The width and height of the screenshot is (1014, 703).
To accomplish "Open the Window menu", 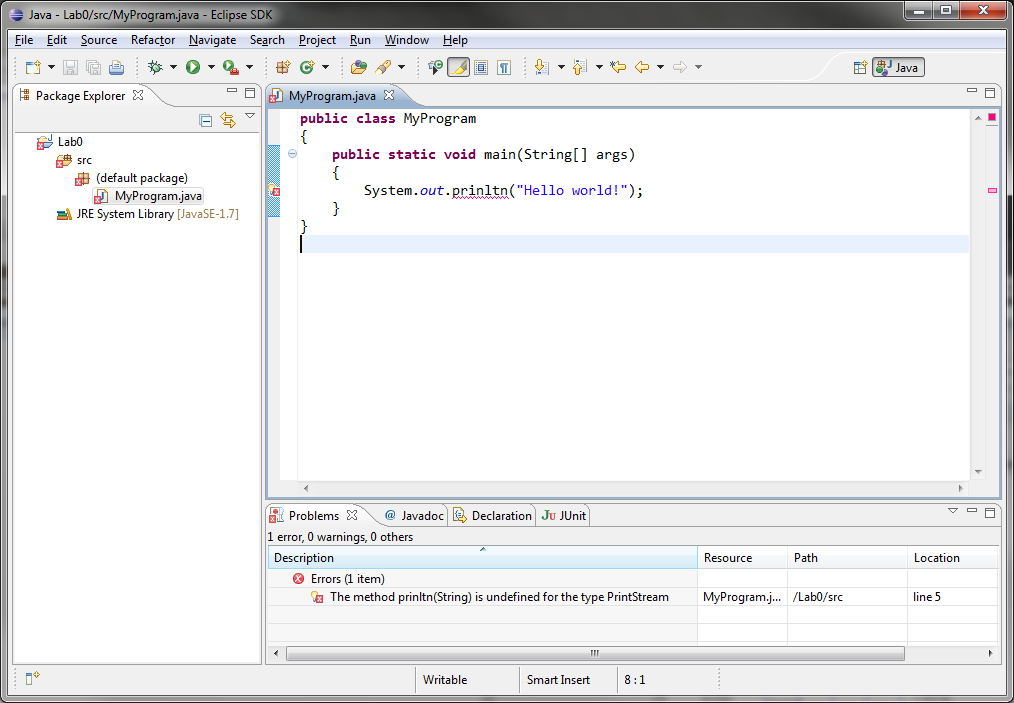I will point(407,40).
